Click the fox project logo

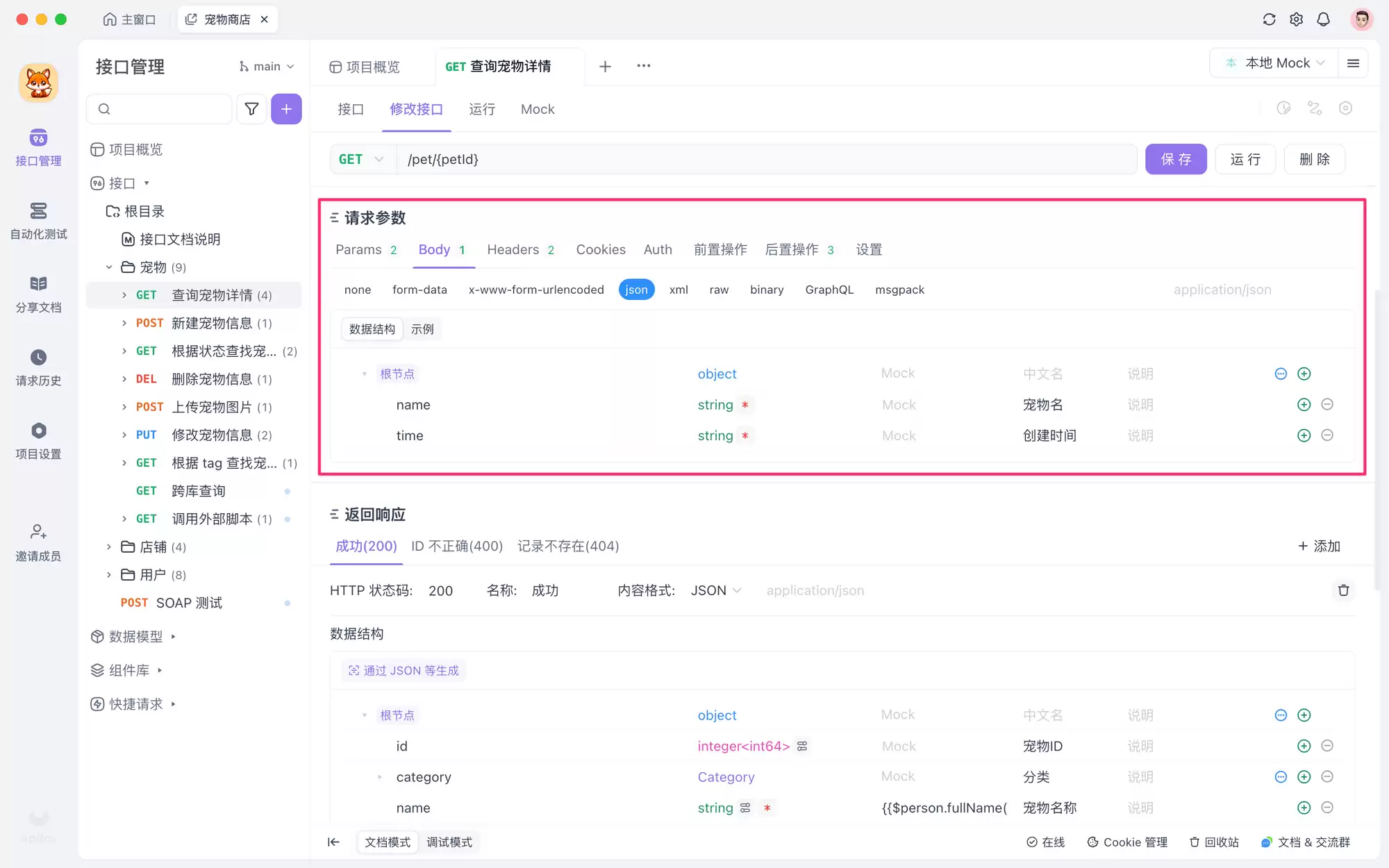click(x=38, y=83)
